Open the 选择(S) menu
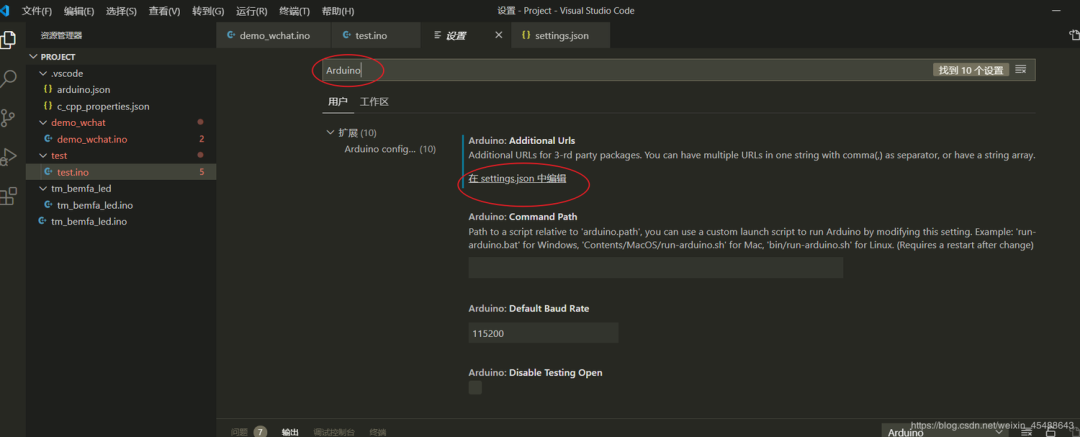The height and width of the screenshot is (437, 1080). coord(121,11)
